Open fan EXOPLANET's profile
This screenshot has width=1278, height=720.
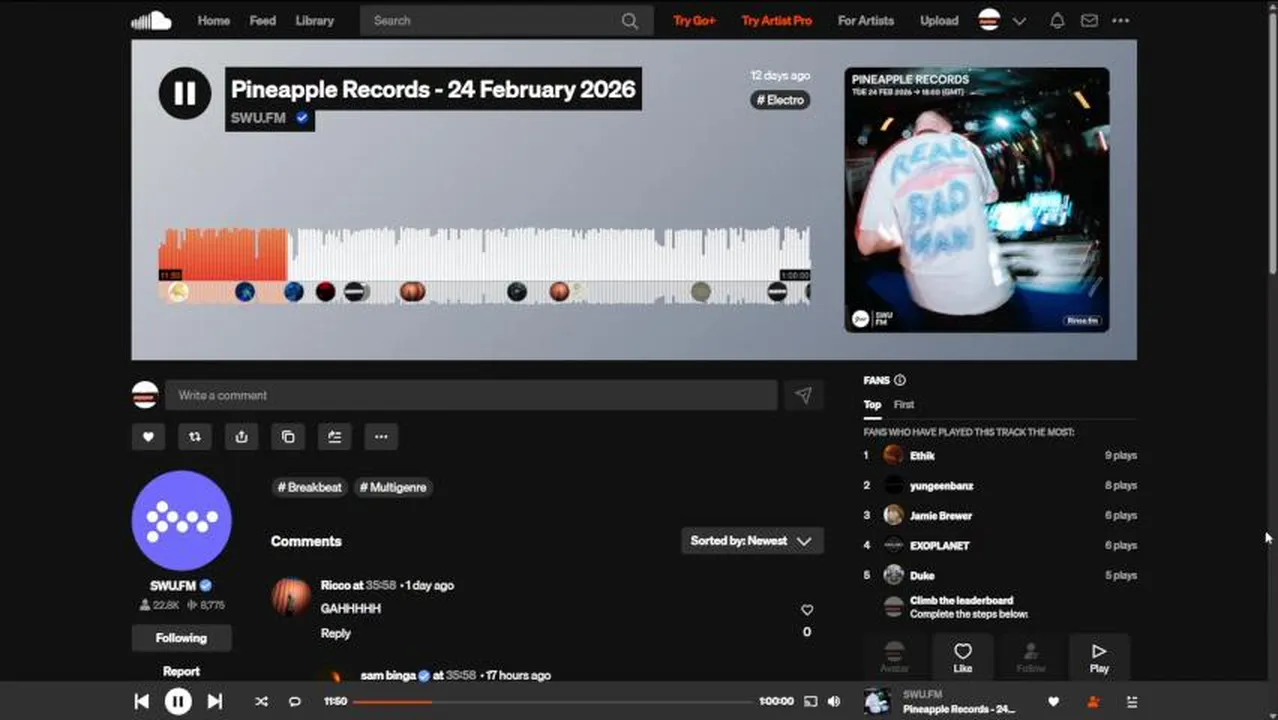tap(940, 546)
